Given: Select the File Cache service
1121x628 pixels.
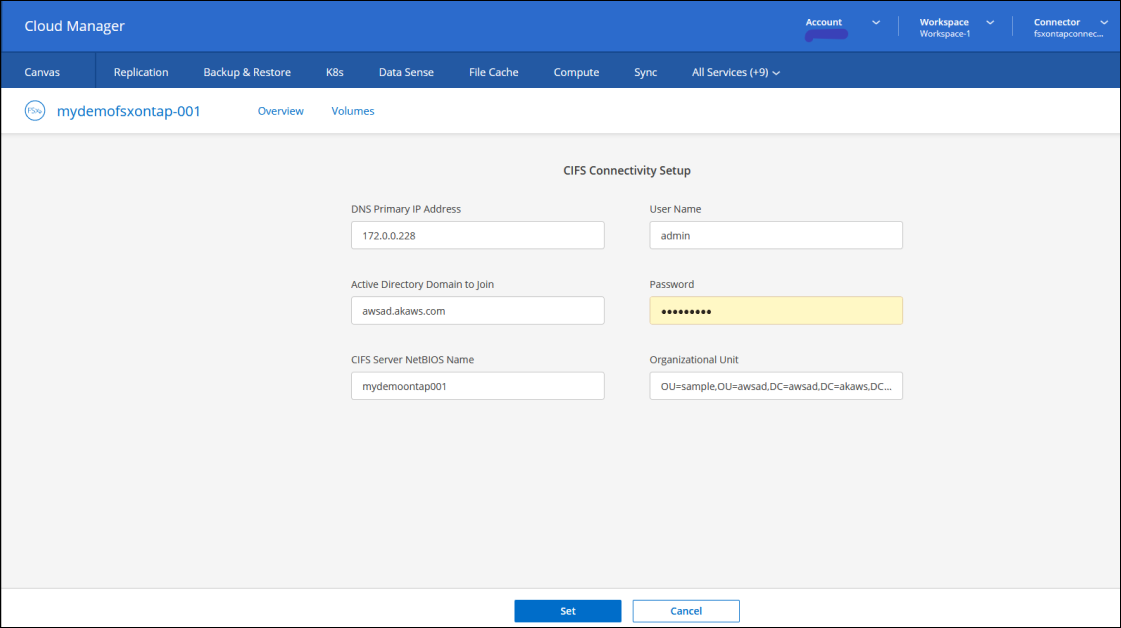Looking at the screenshot, I should (x=493, y=71).
